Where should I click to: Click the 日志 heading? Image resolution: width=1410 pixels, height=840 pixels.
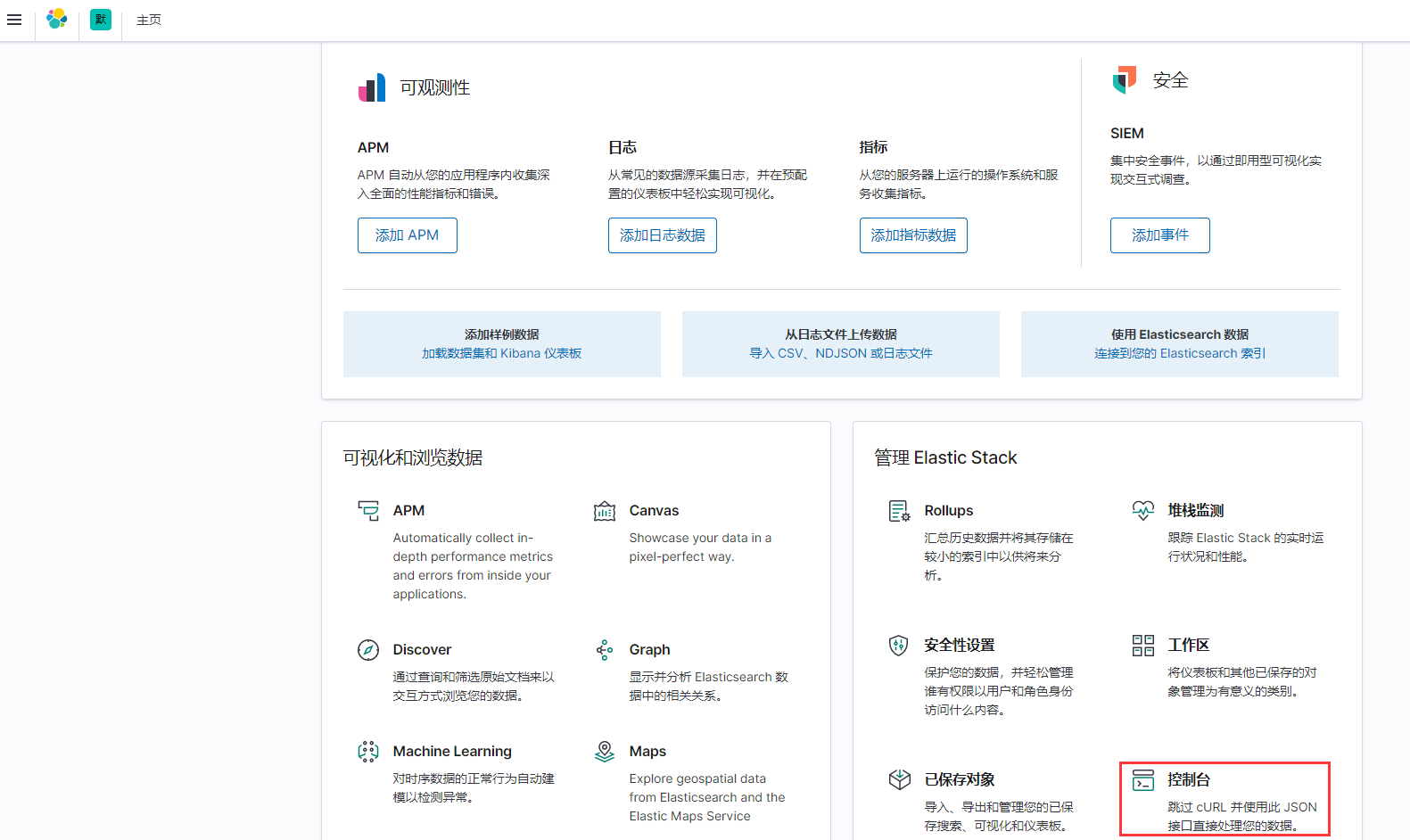pos(623,148)
